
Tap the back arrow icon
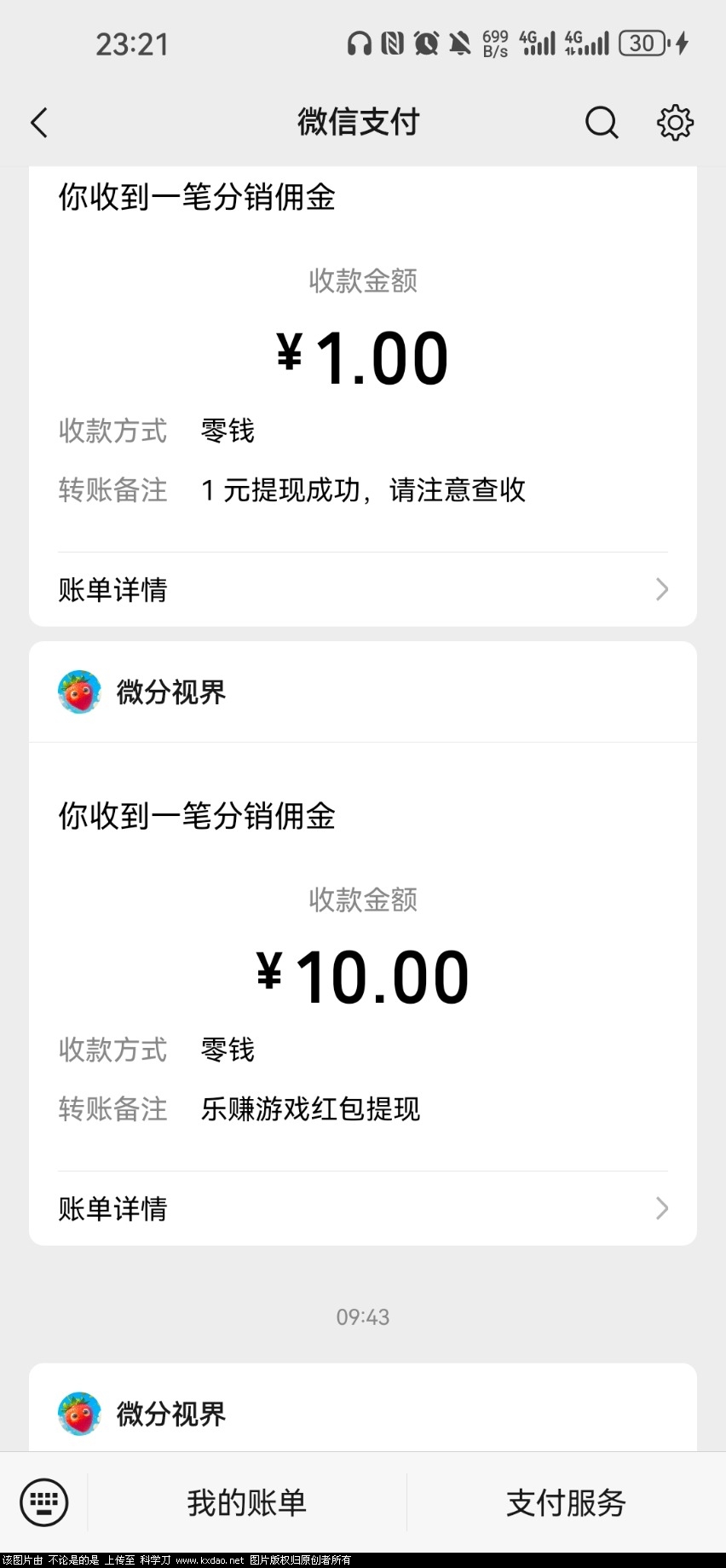coord(39,123)
